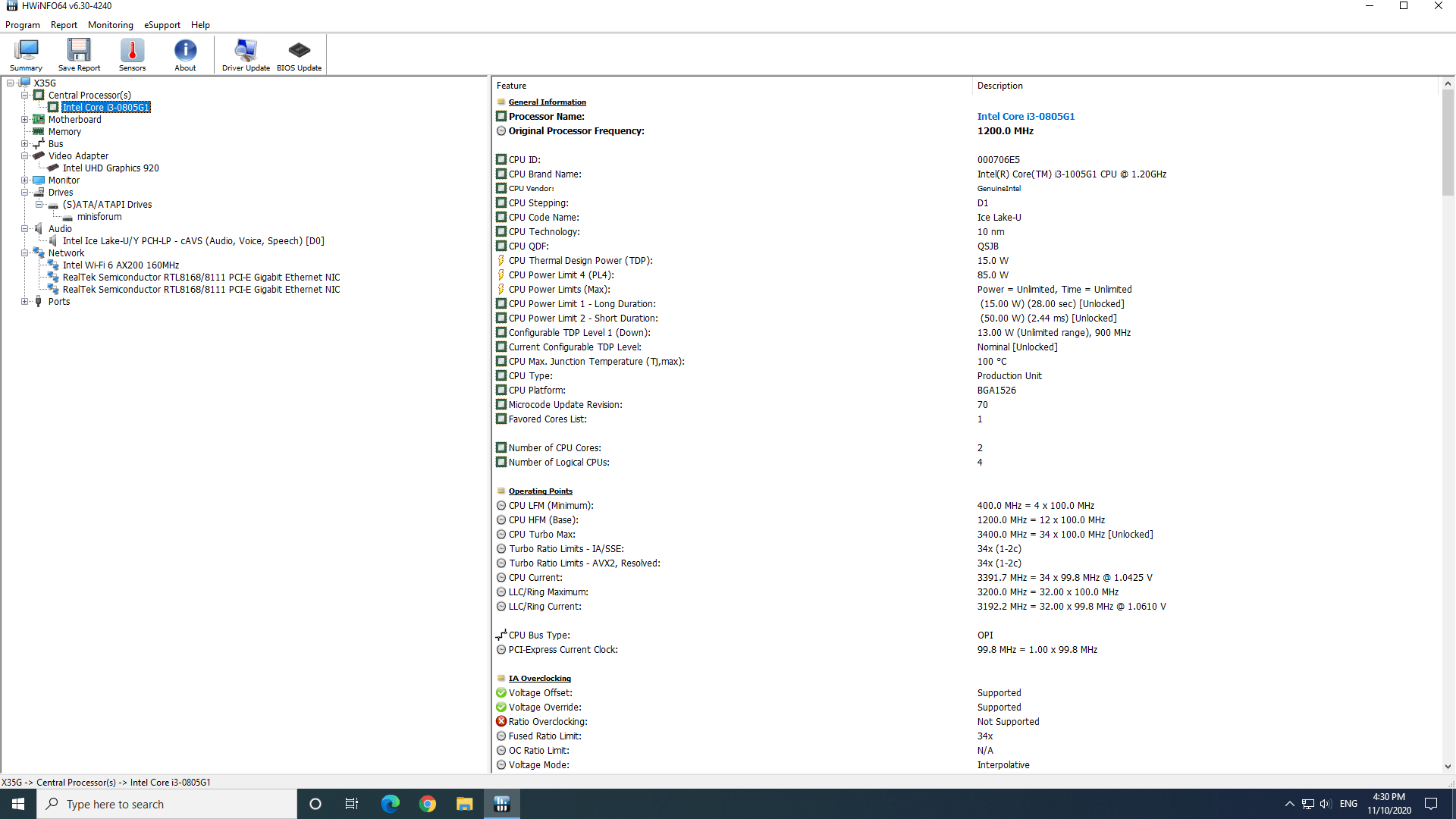Click the Operating Points section header
1456x819 pixels.
[x=540, y=491]
